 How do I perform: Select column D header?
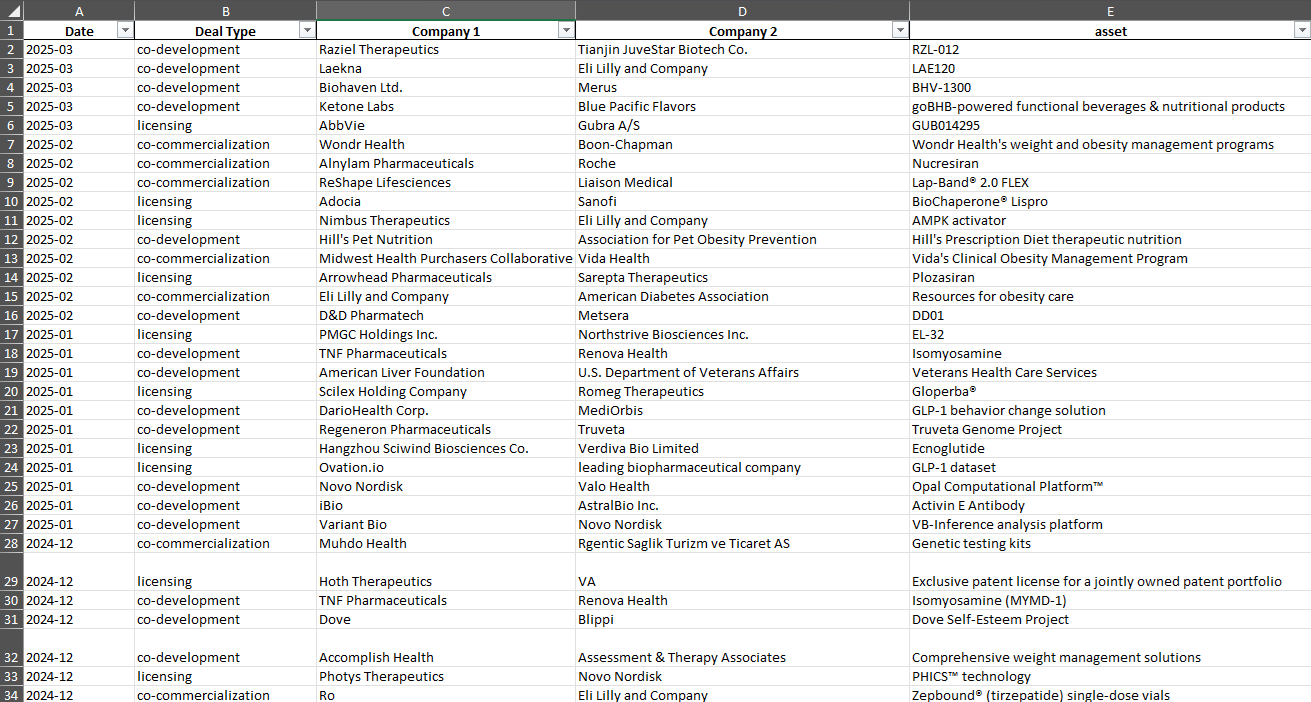coord(742,9)
